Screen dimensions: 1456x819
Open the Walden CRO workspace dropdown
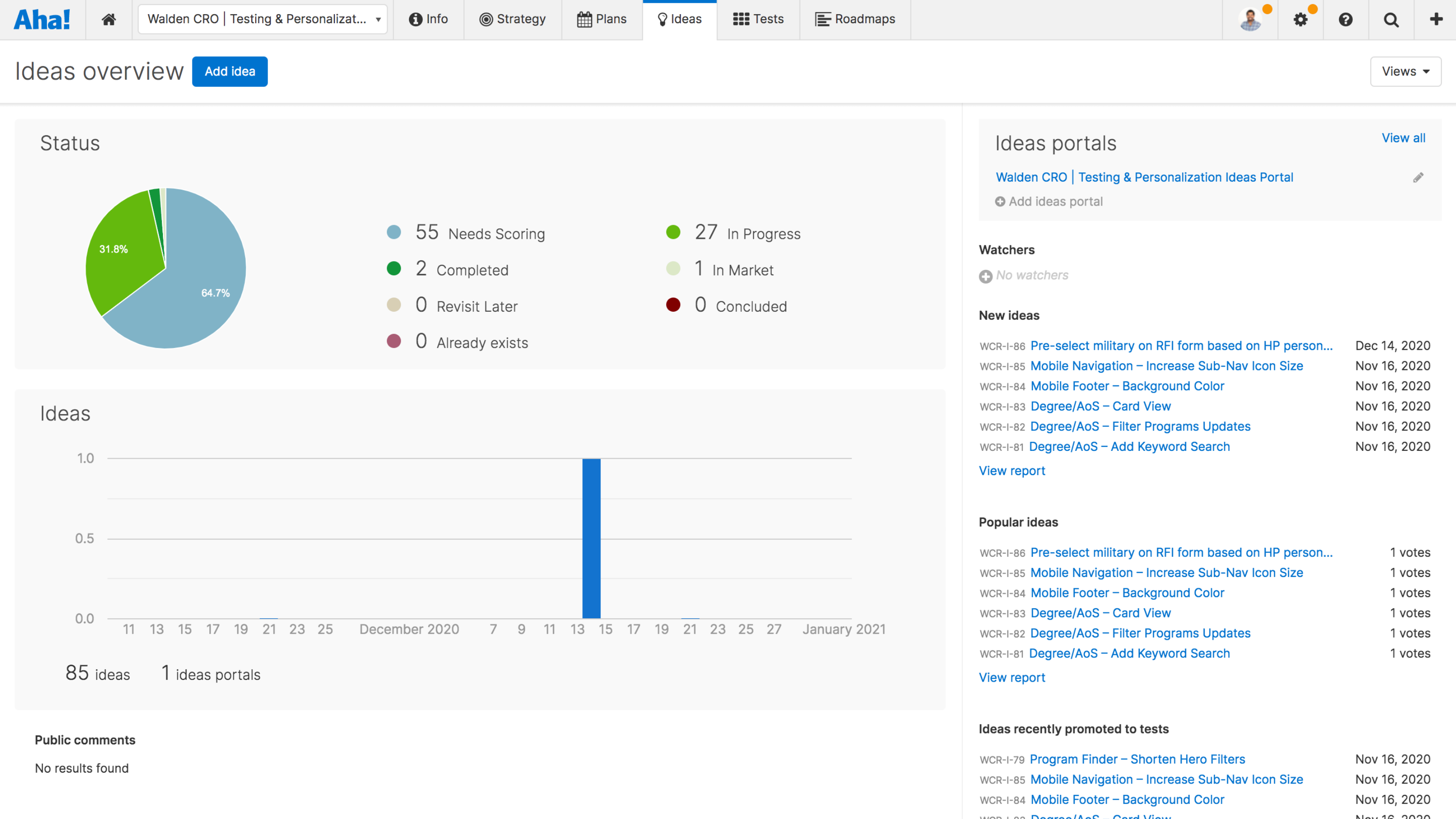pyautogui.click(x=262, y=19)
